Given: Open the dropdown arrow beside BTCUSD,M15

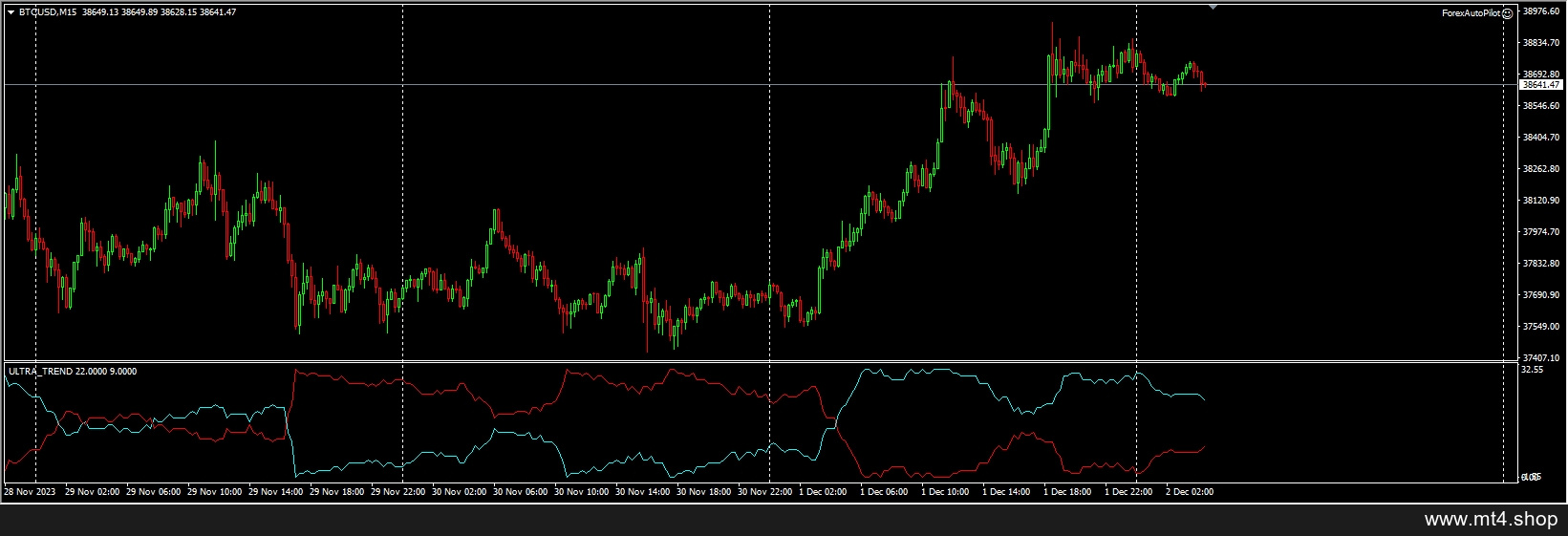Looking at the screenshot, I should (x=11, y=12).
